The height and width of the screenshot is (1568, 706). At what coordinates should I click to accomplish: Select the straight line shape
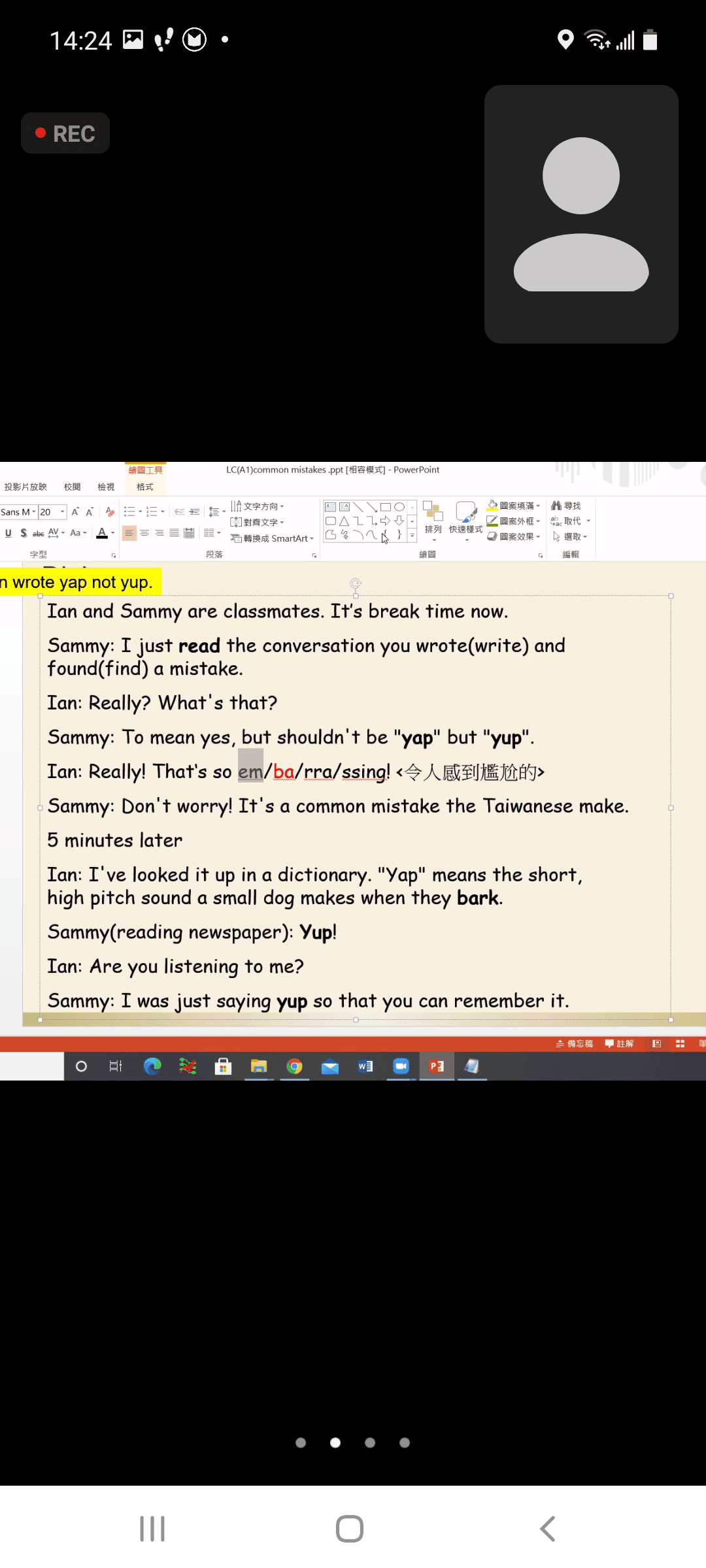[x=358, y=507]
